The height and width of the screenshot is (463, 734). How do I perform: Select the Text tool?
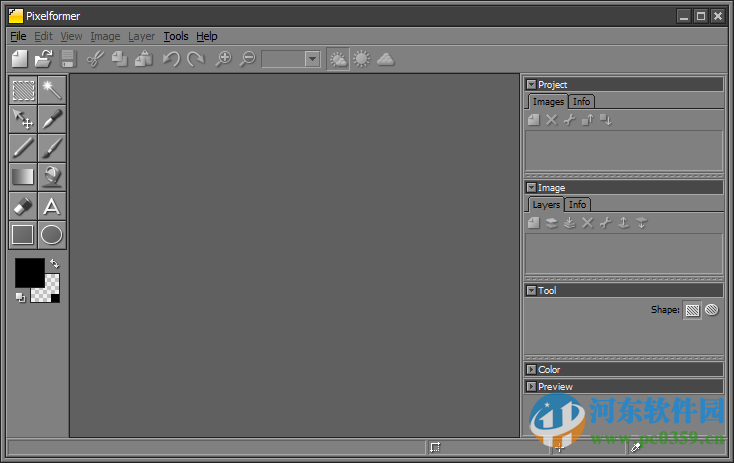[52, 206]
